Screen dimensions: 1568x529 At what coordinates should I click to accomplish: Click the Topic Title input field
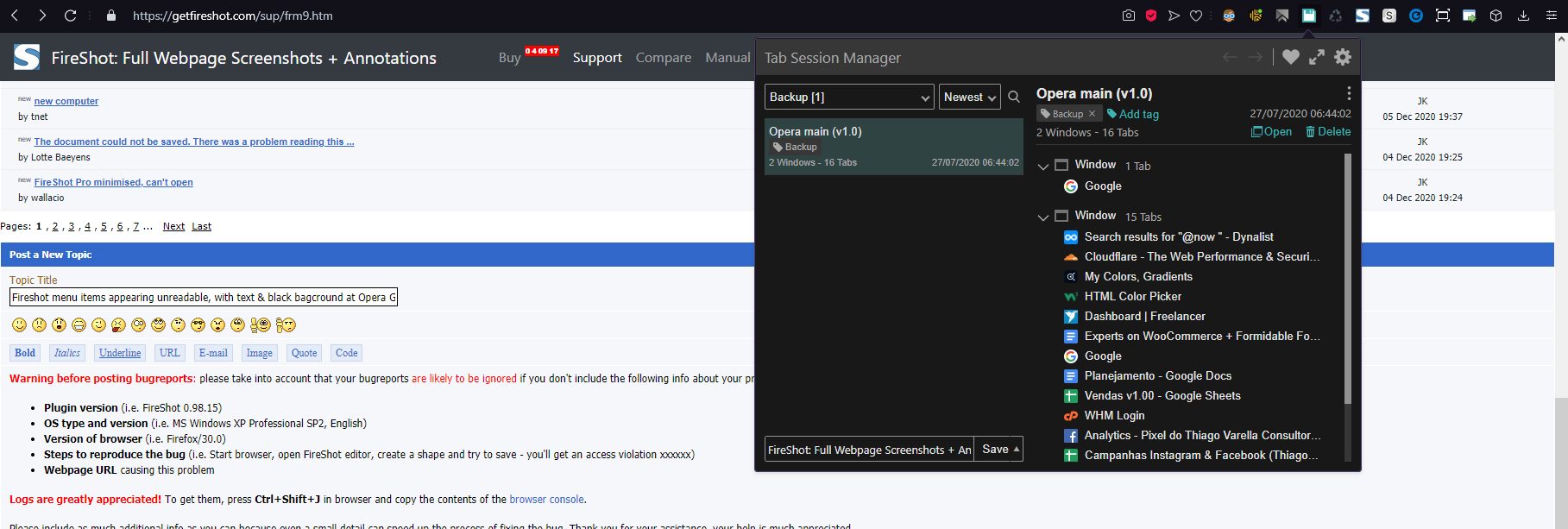(204, 297)
